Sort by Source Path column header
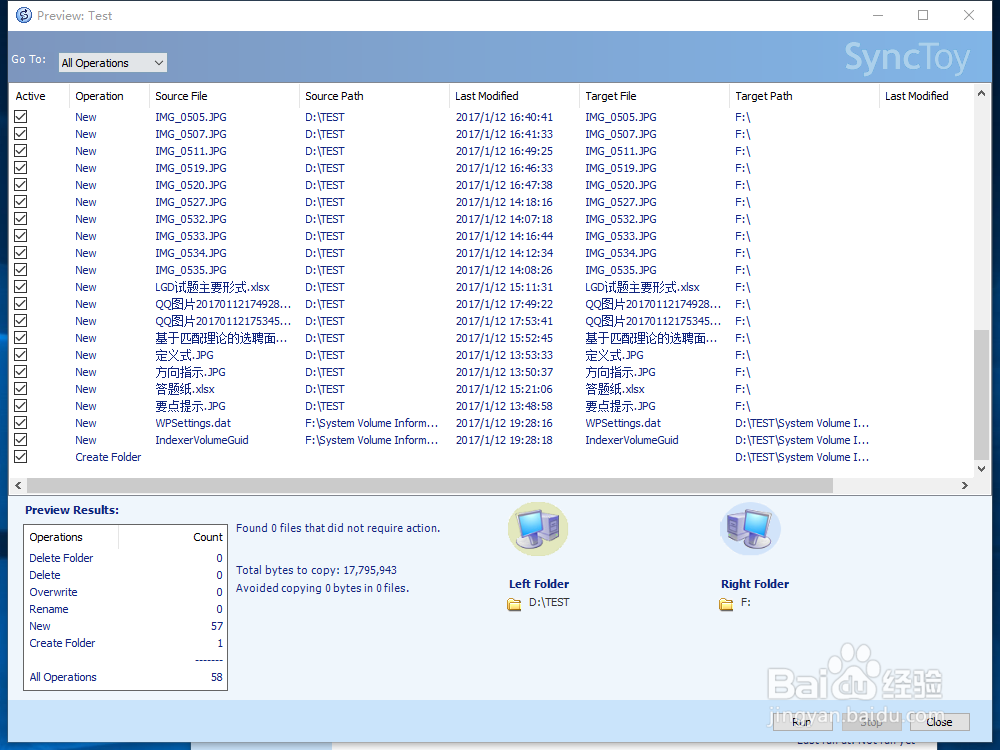This screenshot has height=750, width=1000. point(374,96)
